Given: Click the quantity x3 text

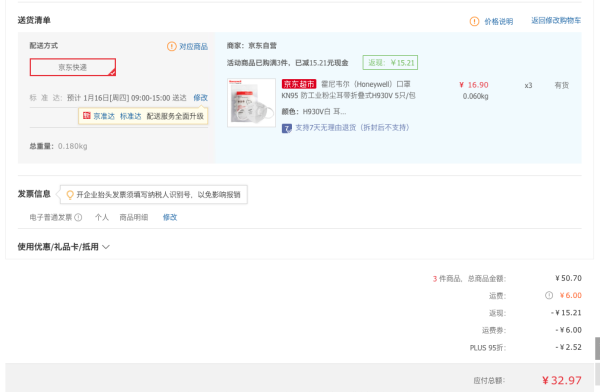Looking at the screenshot, I should pyautogui.click(x=528, y=85).
